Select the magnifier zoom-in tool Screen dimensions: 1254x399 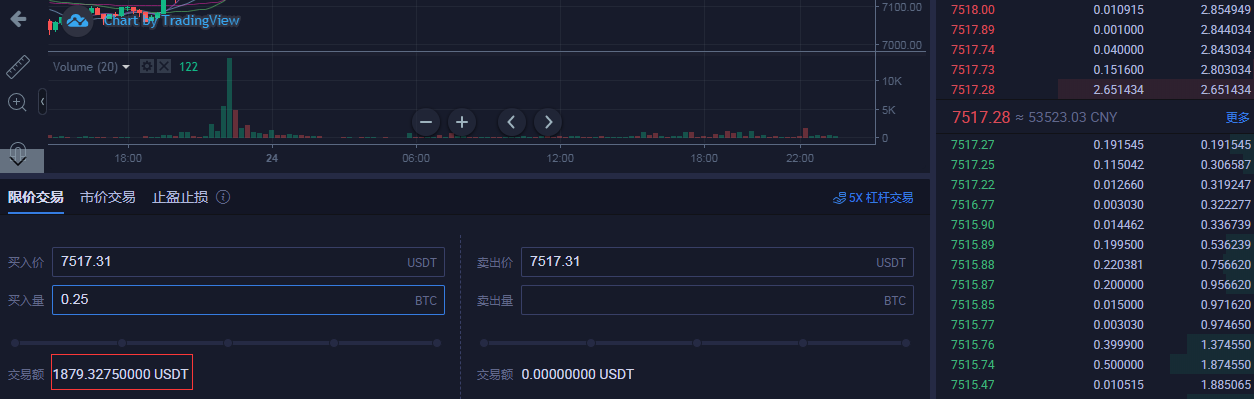(x=17, y=102)
